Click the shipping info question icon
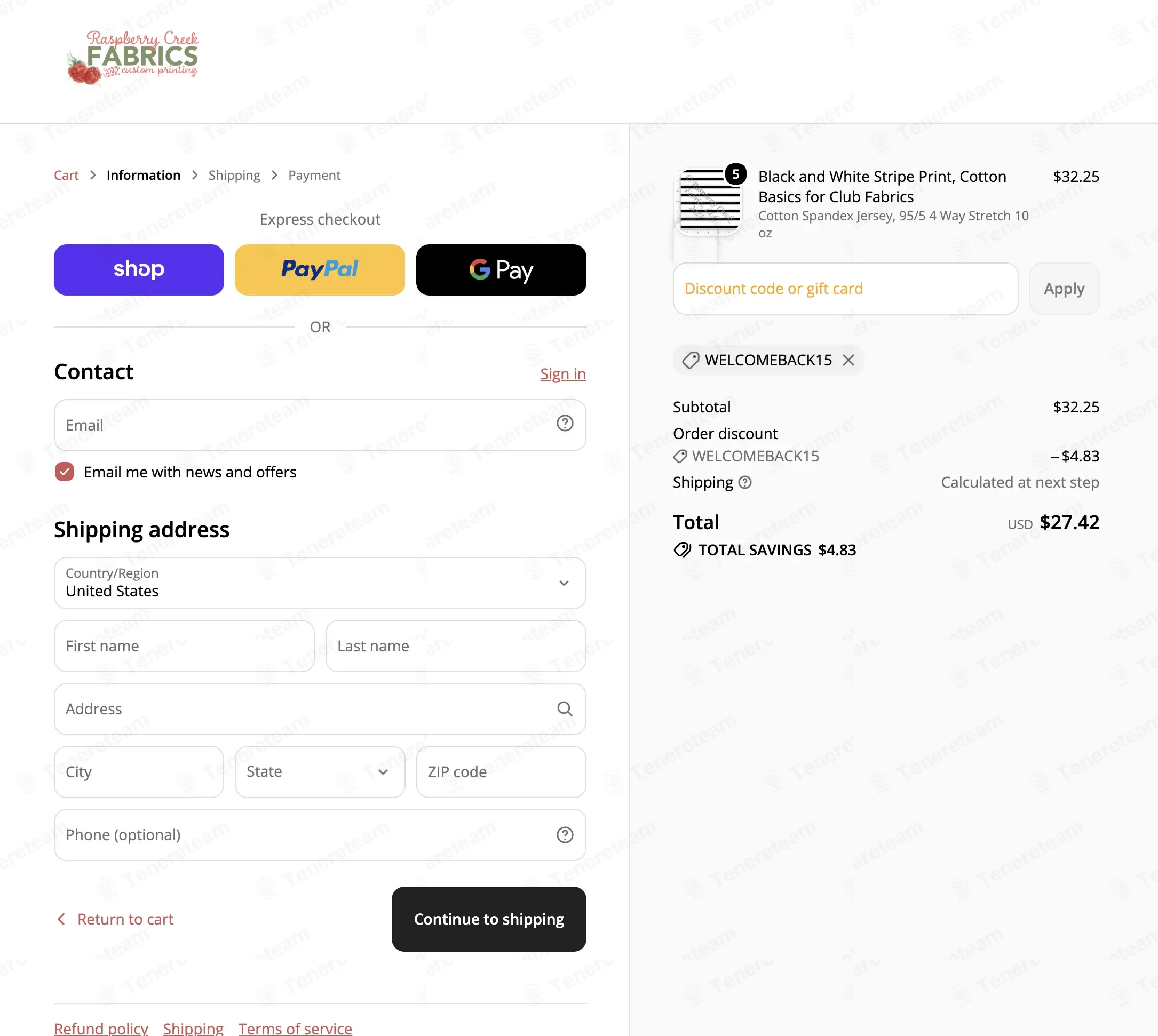Screen dimensions: 1158x1036 [744, 483]
